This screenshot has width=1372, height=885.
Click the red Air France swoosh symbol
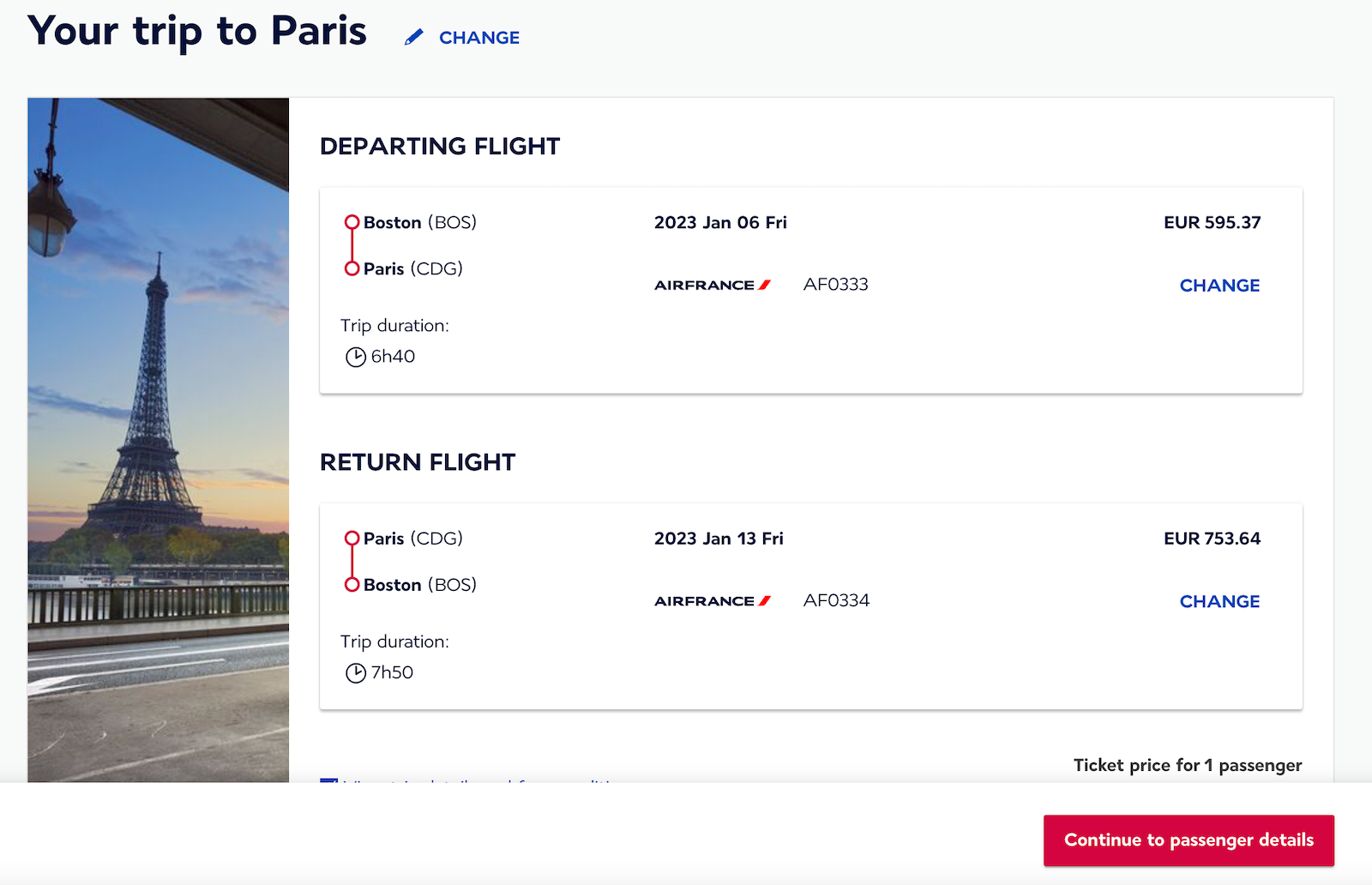pos(763,284)
